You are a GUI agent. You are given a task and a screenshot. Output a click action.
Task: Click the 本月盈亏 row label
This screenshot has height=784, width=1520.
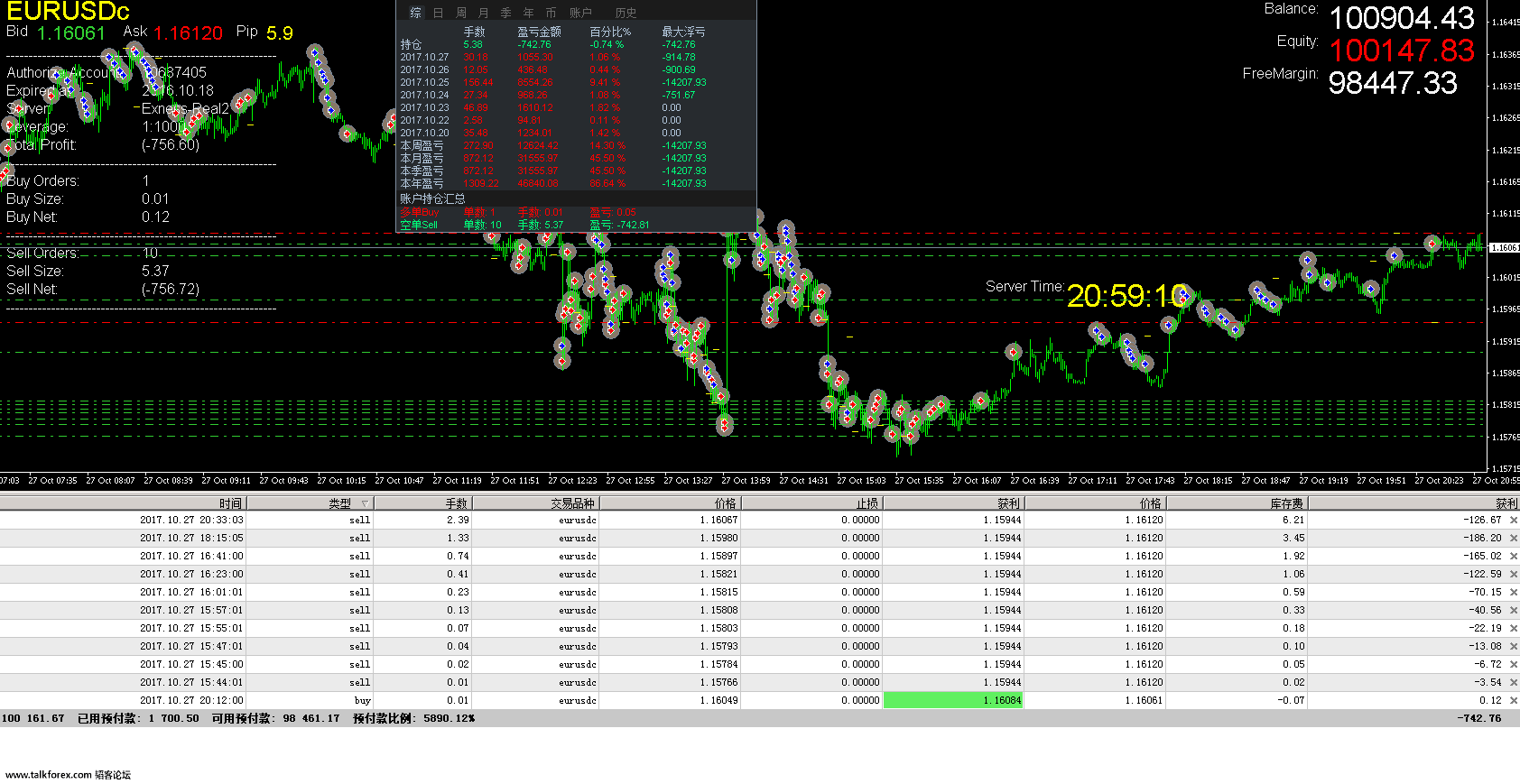click(x=422, y=158)
